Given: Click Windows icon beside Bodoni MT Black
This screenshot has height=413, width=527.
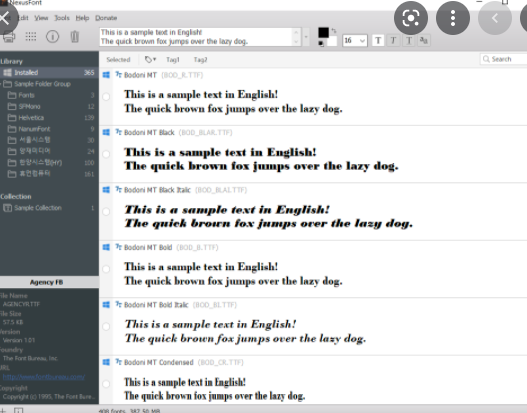Looking at the screenshot, I should click(106, 132).
